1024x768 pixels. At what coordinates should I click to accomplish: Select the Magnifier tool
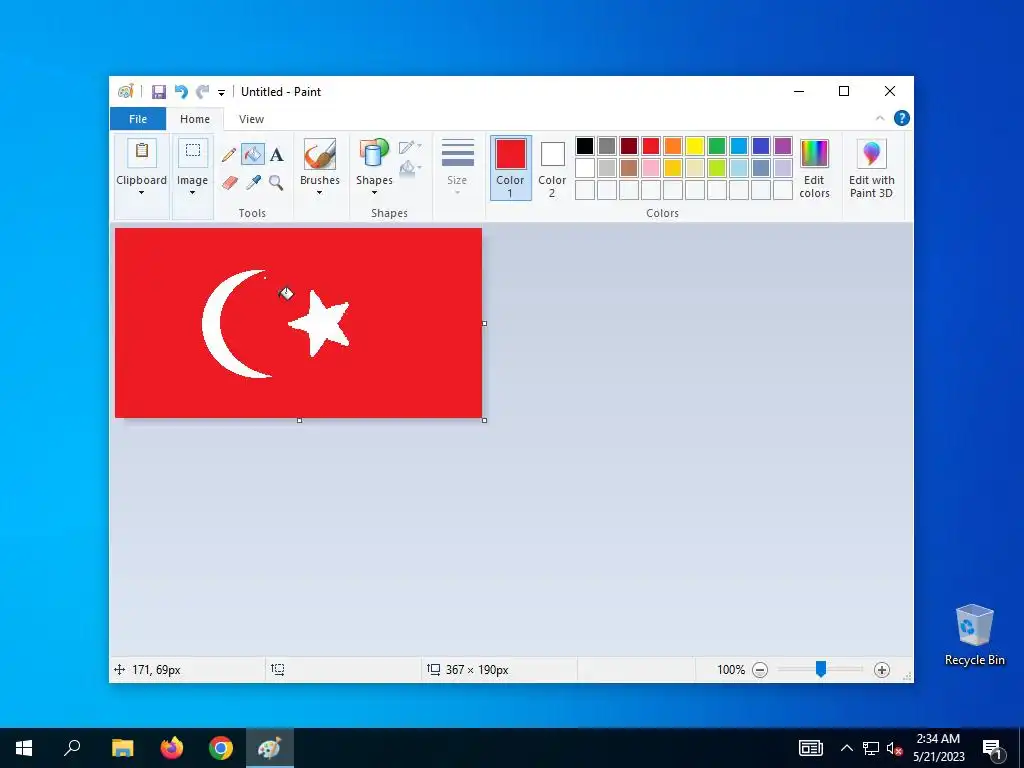click(x=276, y=182)
